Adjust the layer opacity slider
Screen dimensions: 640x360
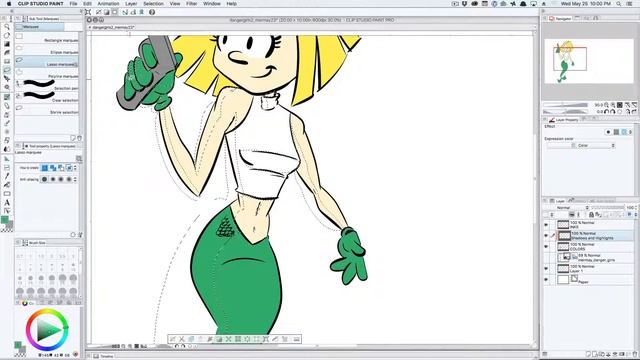(x=607, y=208)
